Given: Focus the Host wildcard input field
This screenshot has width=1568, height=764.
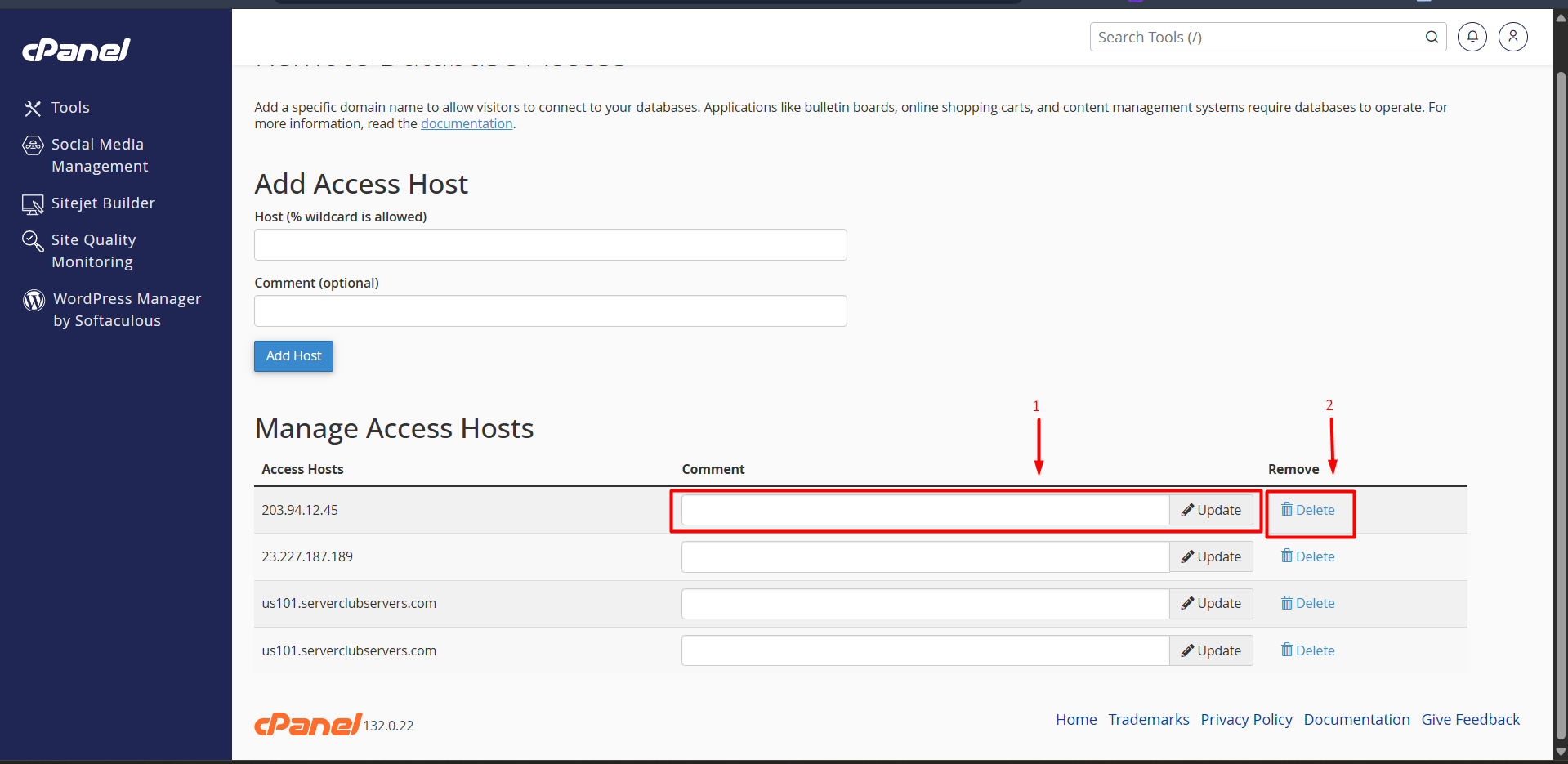Looking at the screenshot, I should point(550,245).
